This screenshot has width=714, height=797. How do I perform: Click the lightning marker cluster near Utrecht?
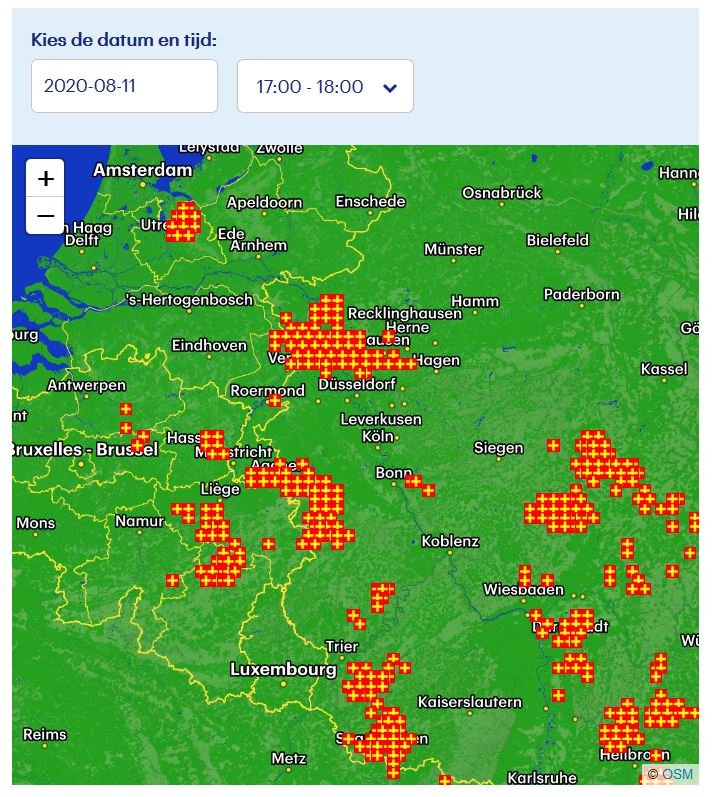(x=183, y=221)
